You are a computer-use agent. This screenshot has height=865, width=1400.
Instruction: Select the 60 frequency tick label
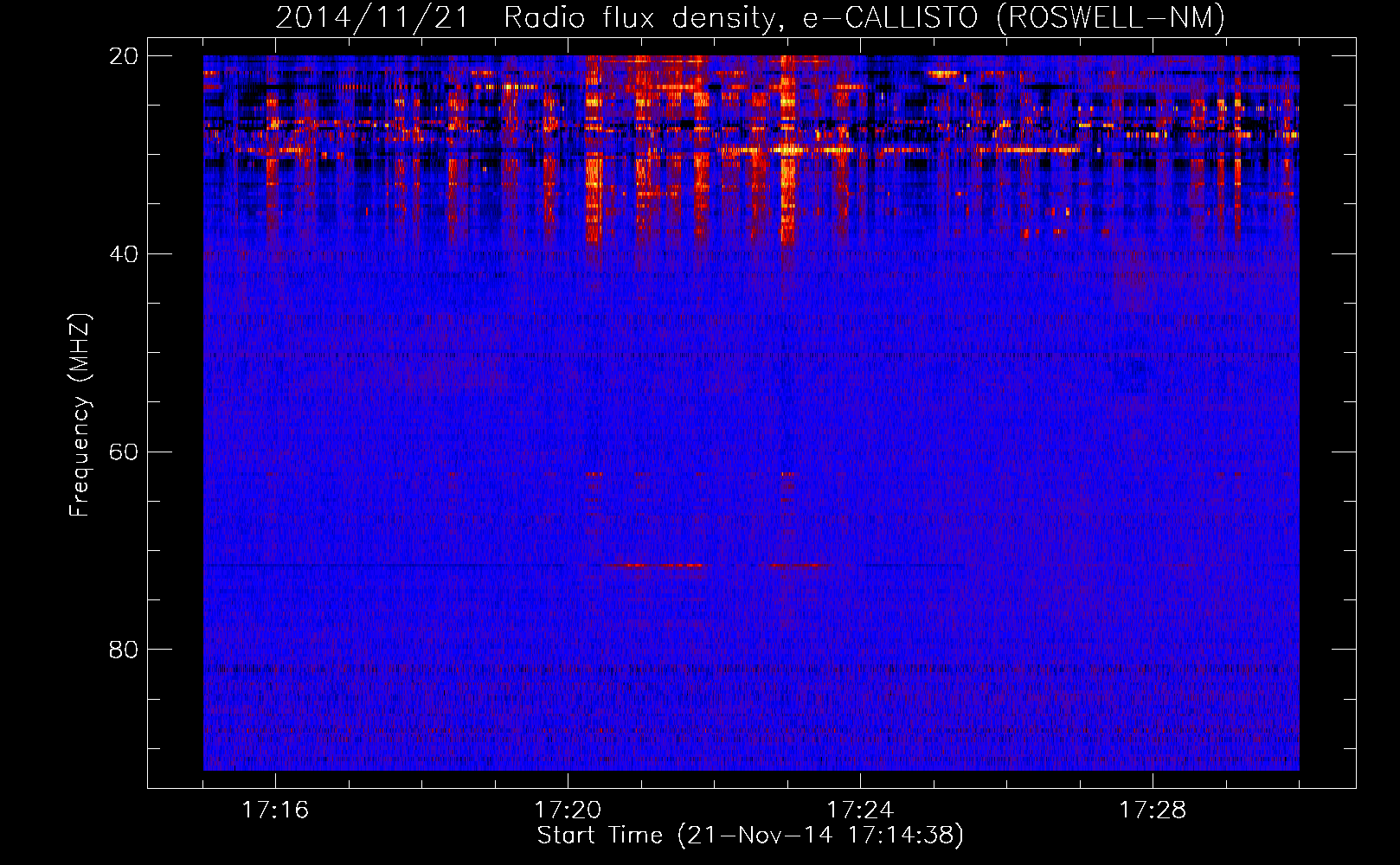point(124,452)
